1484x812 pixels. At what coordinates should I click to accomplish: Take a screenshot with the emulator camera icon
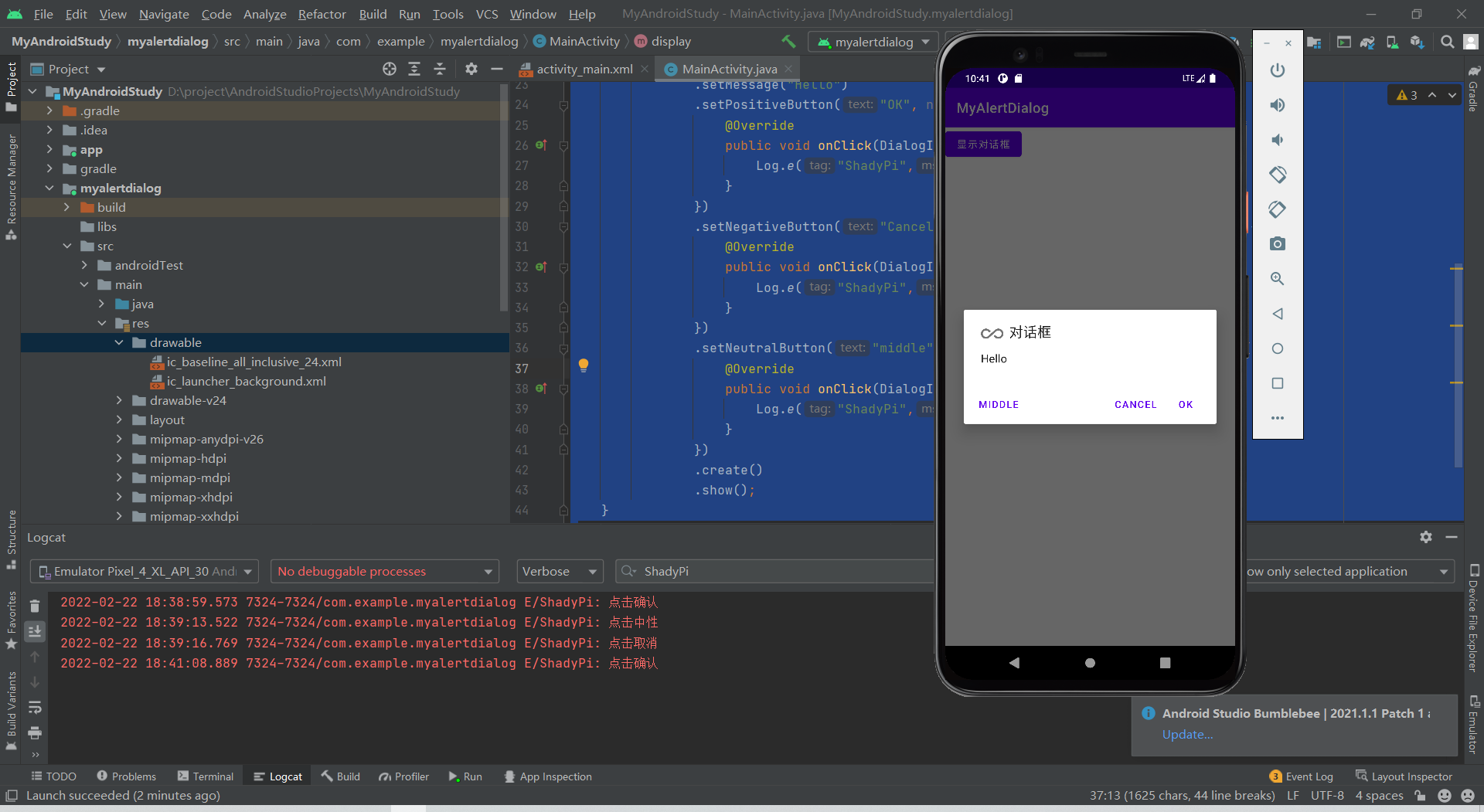1277,243
